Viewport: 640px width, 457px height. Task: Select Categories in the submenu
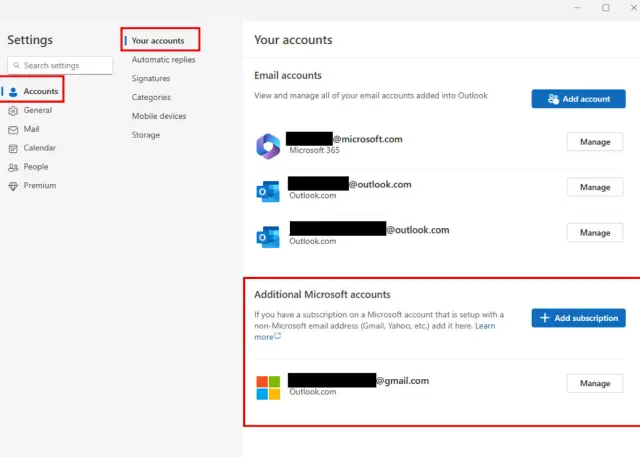tap(151, 98)
